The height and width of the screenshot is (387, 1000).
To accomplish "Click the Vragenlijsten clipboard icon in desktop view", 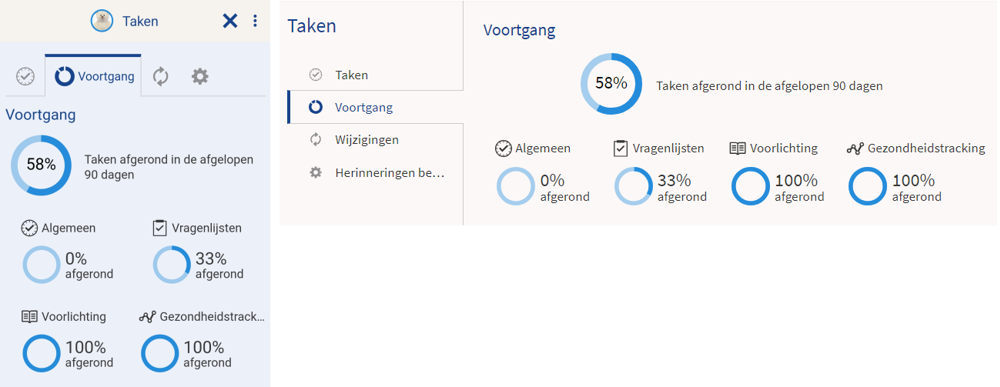I will coord(620,149).
